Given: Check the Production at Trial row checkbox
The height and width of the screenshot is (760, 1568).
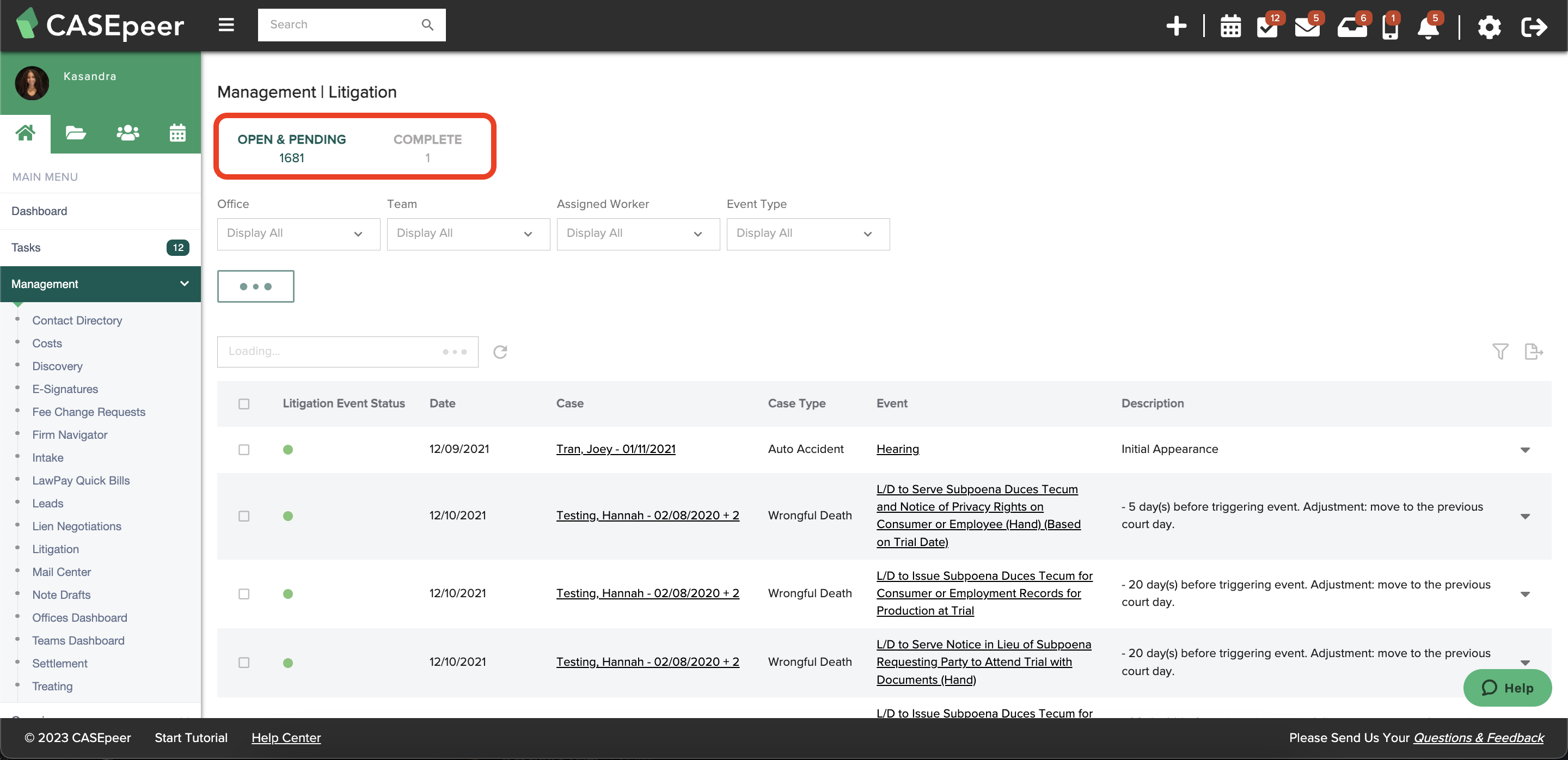Looking at the screenshot, I should point(244,594).
